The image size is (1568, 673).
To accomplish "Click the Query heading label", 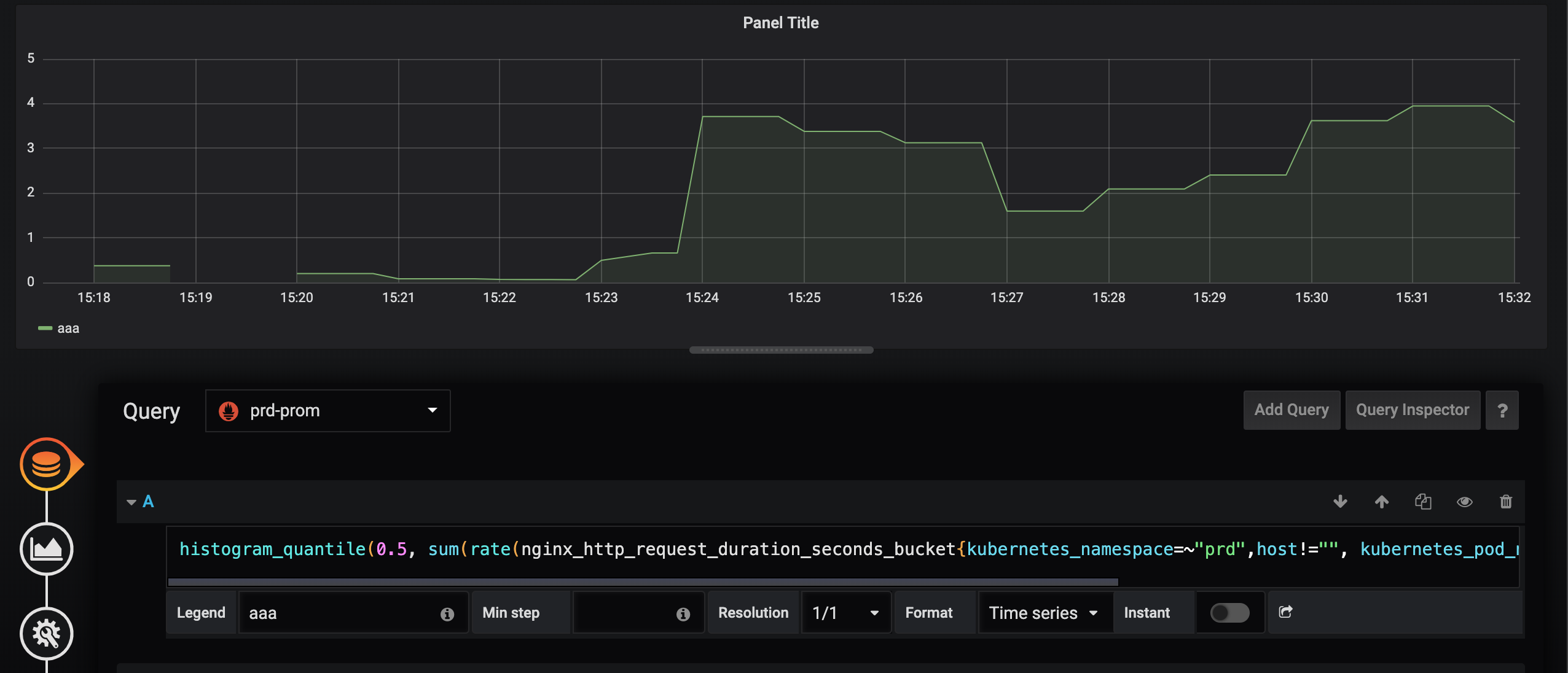I will coord(151,411).
